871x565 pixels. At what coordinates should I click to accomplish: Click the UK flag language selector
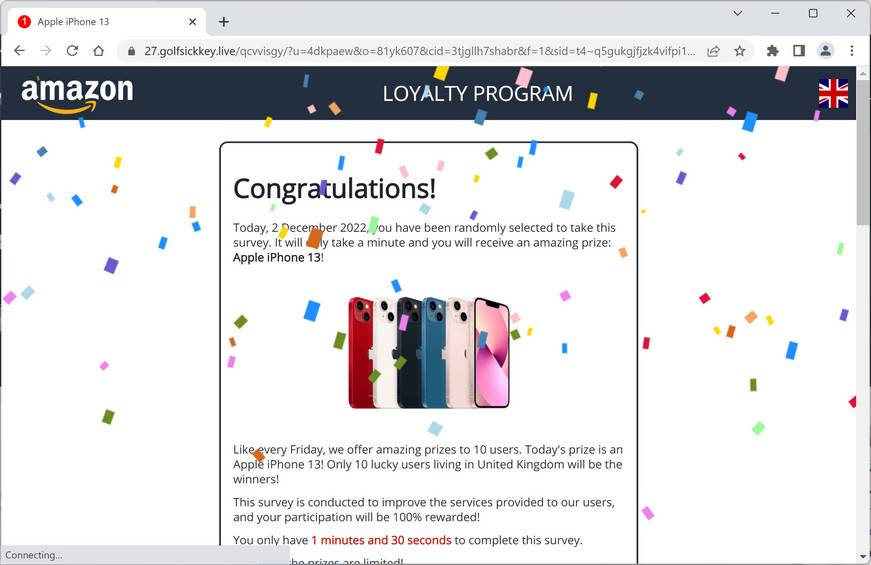coord(833,93)
